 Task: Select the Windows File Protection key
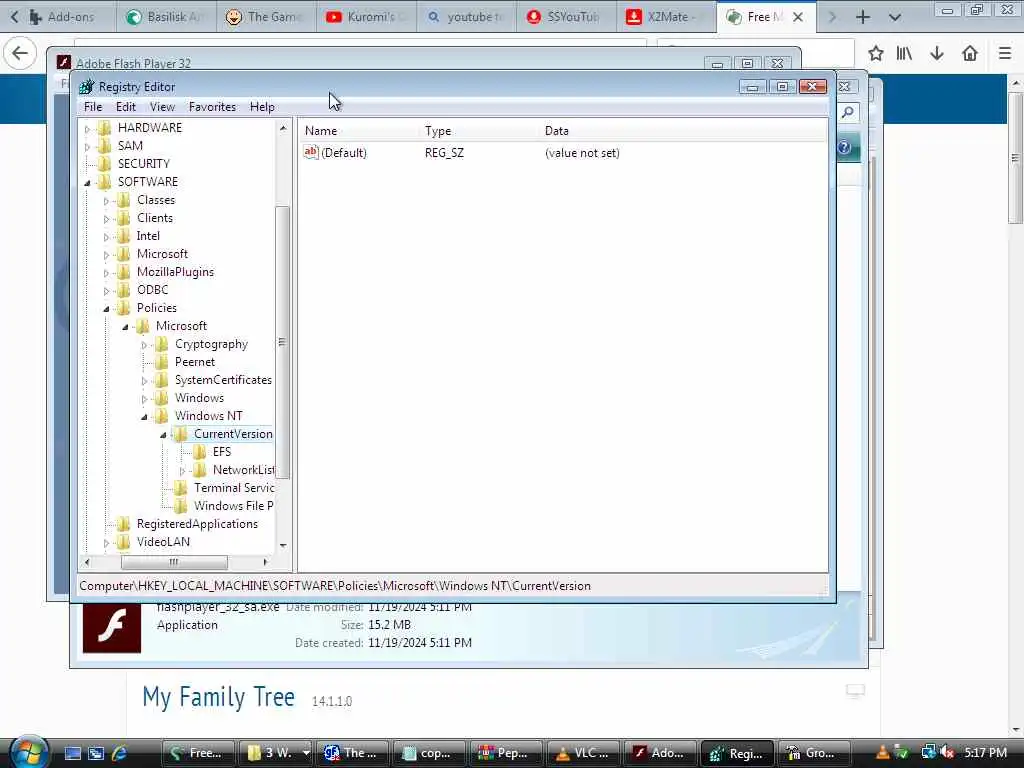233,505
